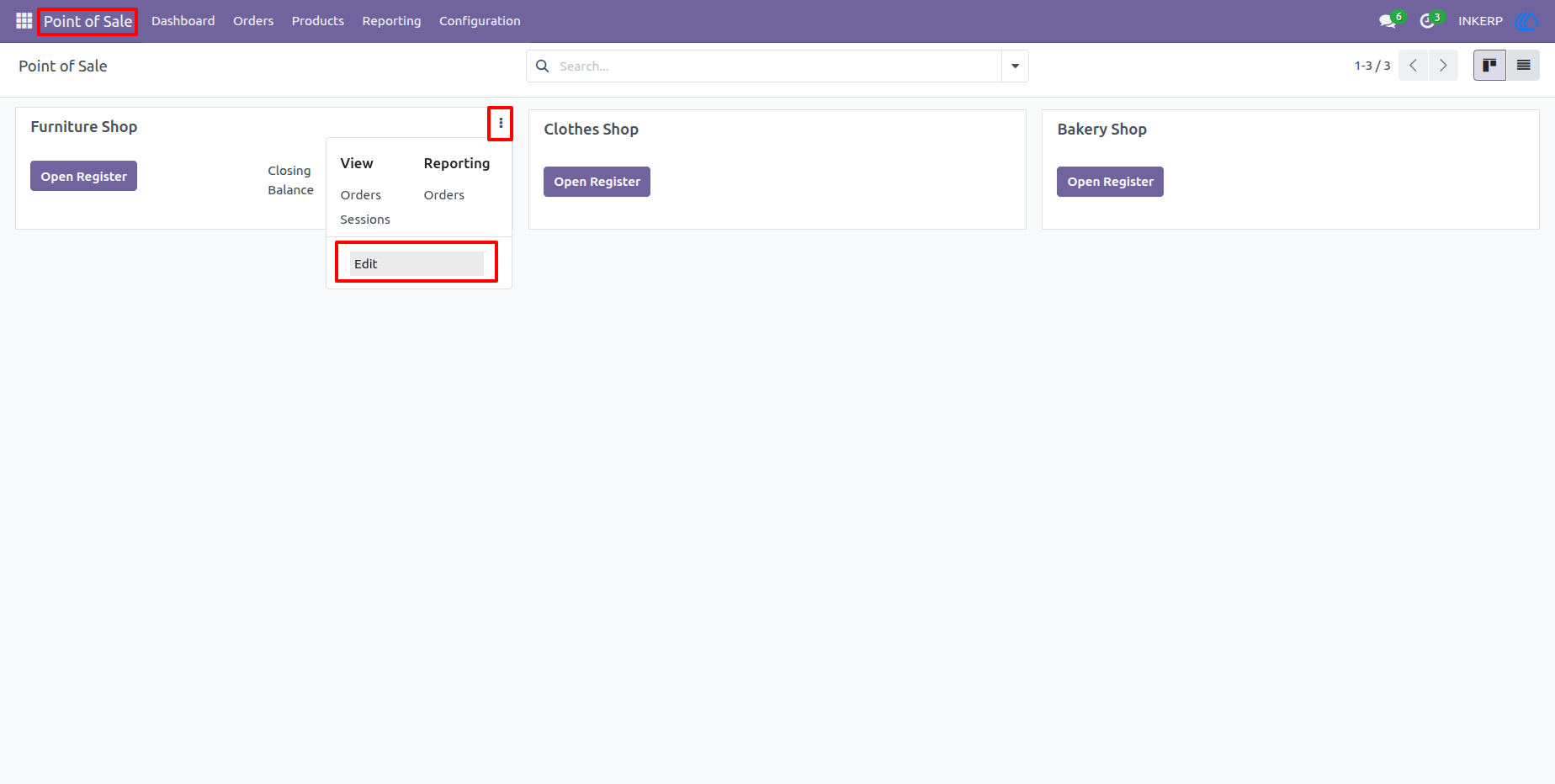Switch to List view

(1523, 65)
